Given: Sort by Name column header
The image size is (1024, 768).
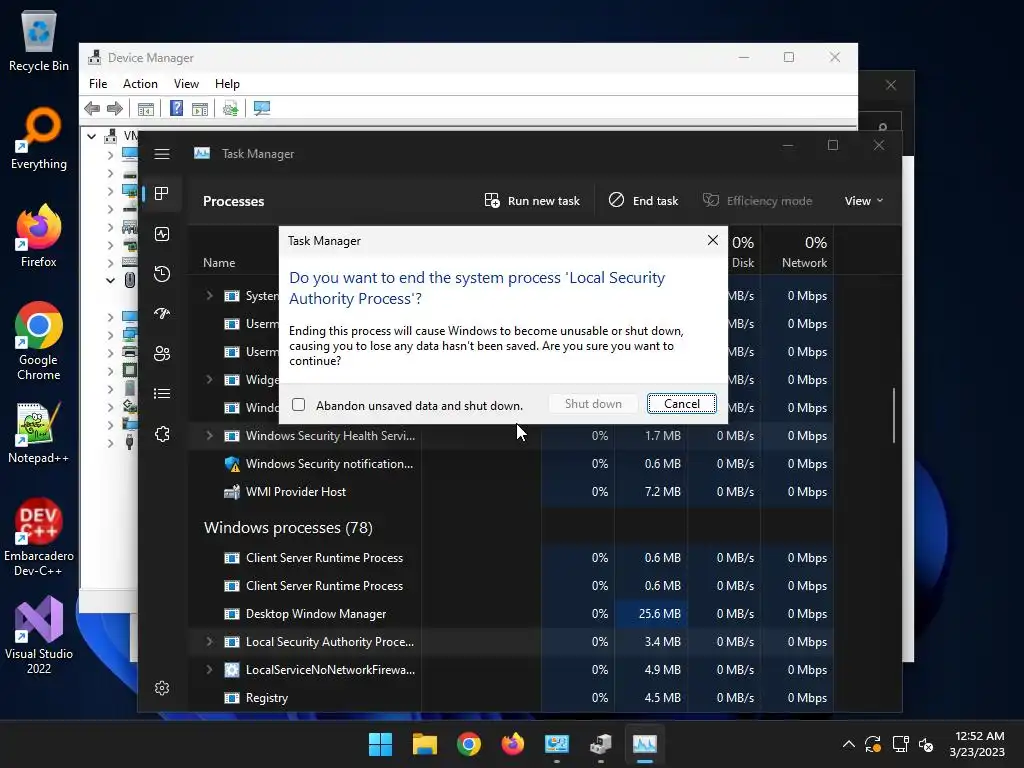Looking at the screenshot, I should tap(219, 263).
